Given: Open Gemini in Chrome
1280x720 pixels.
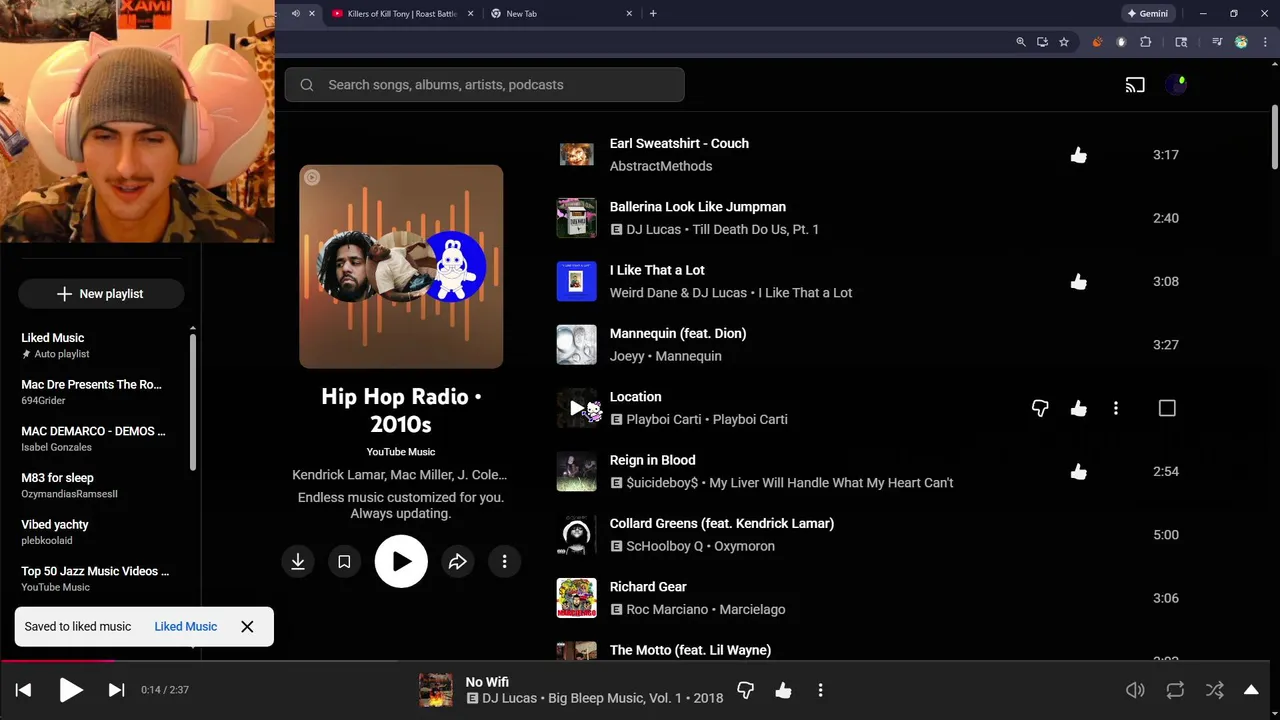Looking at the screenshot, I should point(1148,14).
